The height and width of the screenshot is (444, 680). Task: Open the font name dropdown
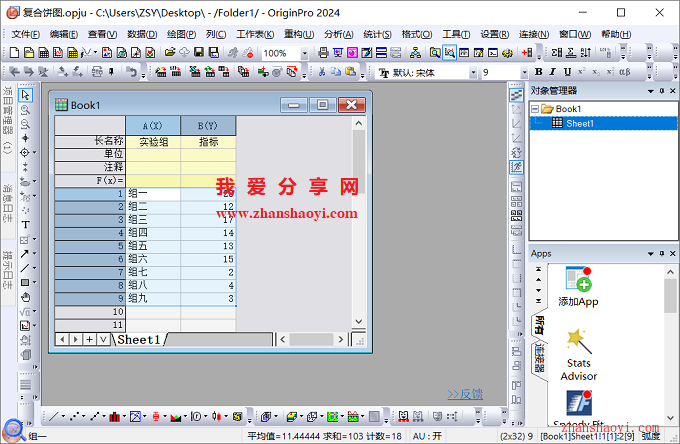473,72
